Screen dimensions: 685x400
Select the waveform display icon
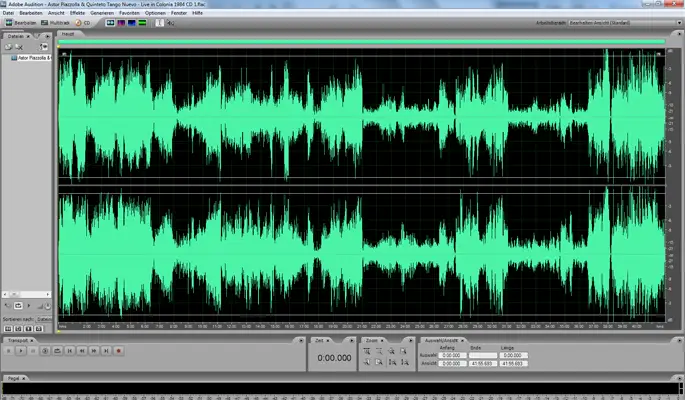[111, 23]
